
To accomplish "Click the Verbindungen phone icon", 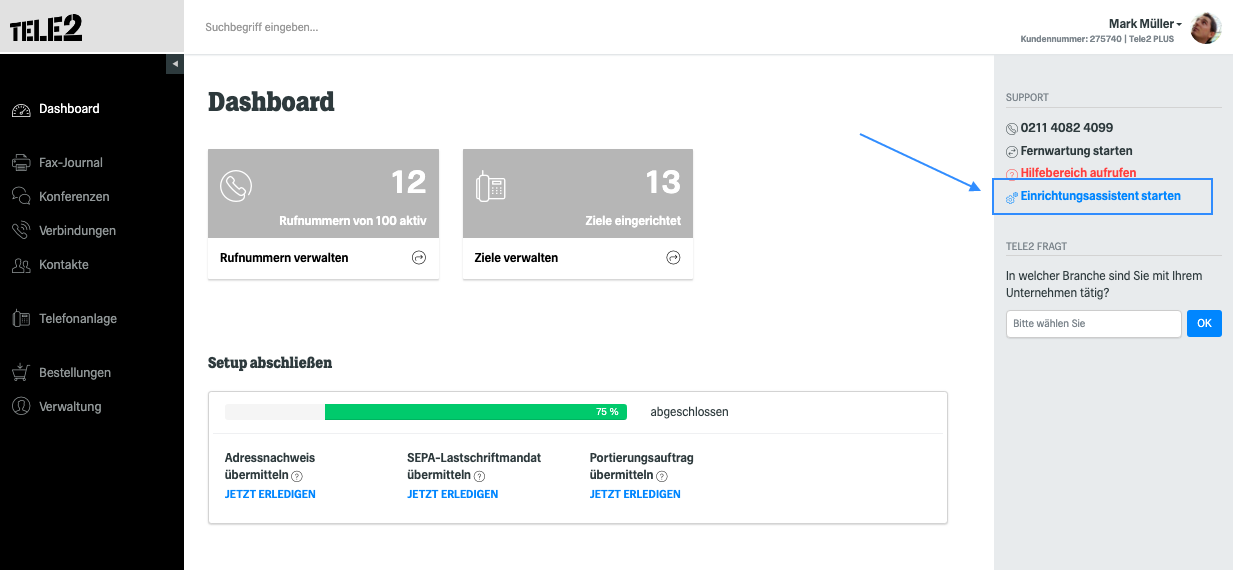I will [21, 231].
